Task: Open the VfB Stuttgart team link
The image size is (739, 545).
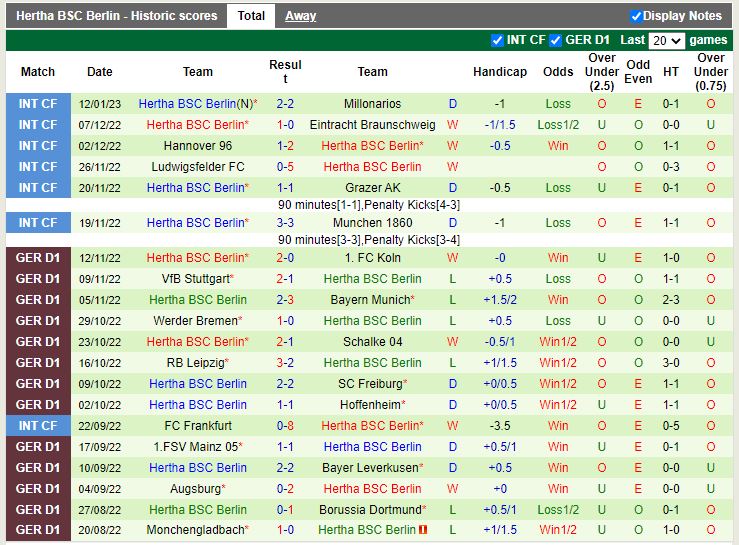Action: (x=198, y=279)
